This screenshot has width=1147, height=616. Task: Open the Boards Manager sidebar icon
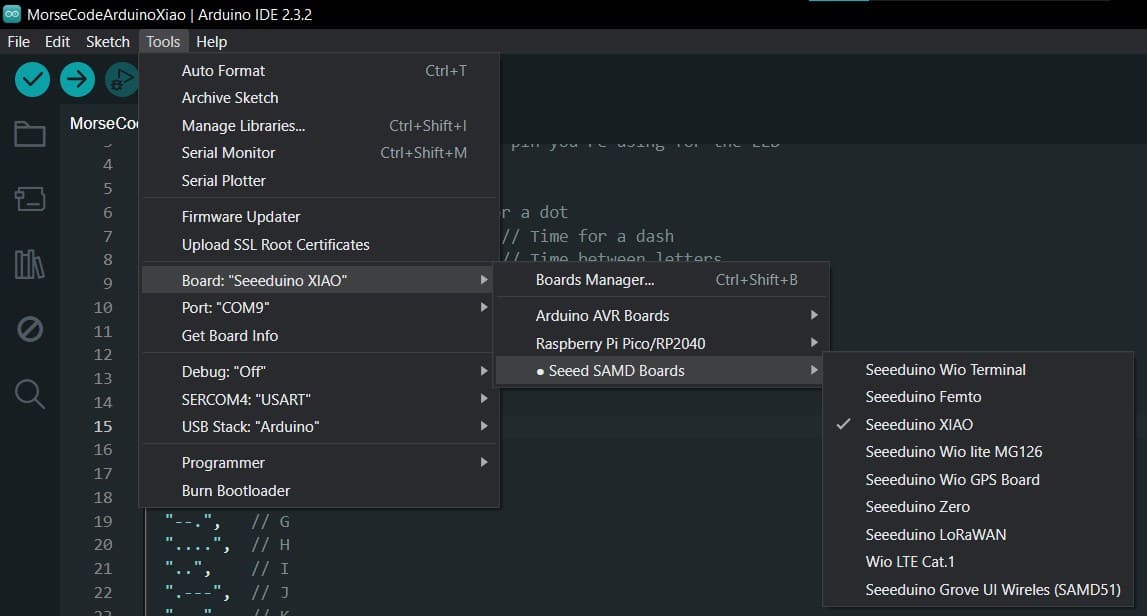pos(30,198)
